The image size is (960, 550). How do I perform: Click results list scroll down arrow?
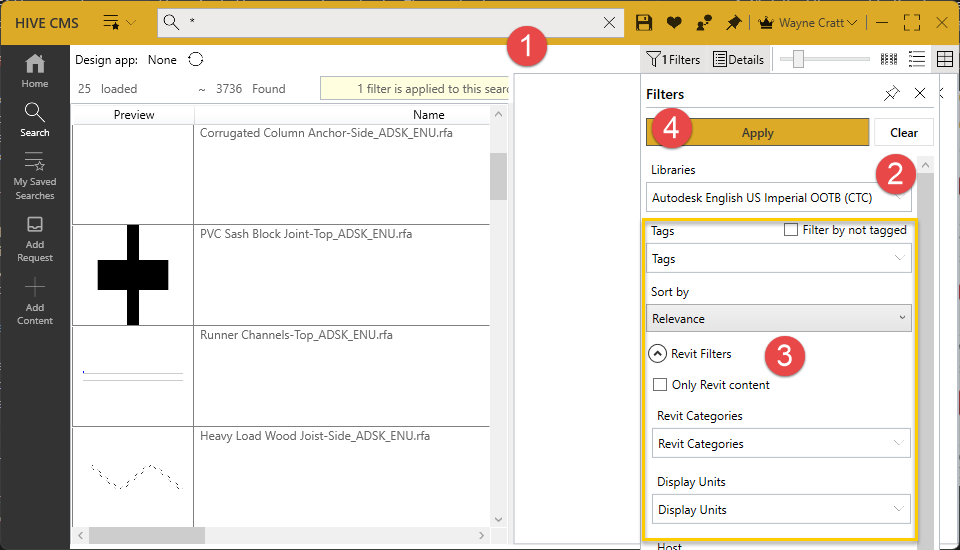coord(498,519)
